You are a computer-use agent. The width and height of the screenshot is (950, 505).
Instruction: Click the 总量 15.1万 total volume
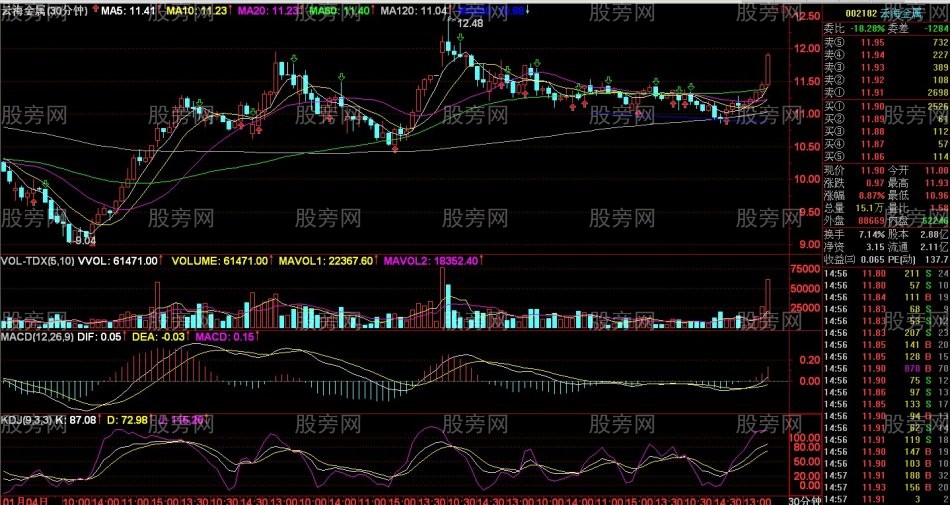pos(869,208)
